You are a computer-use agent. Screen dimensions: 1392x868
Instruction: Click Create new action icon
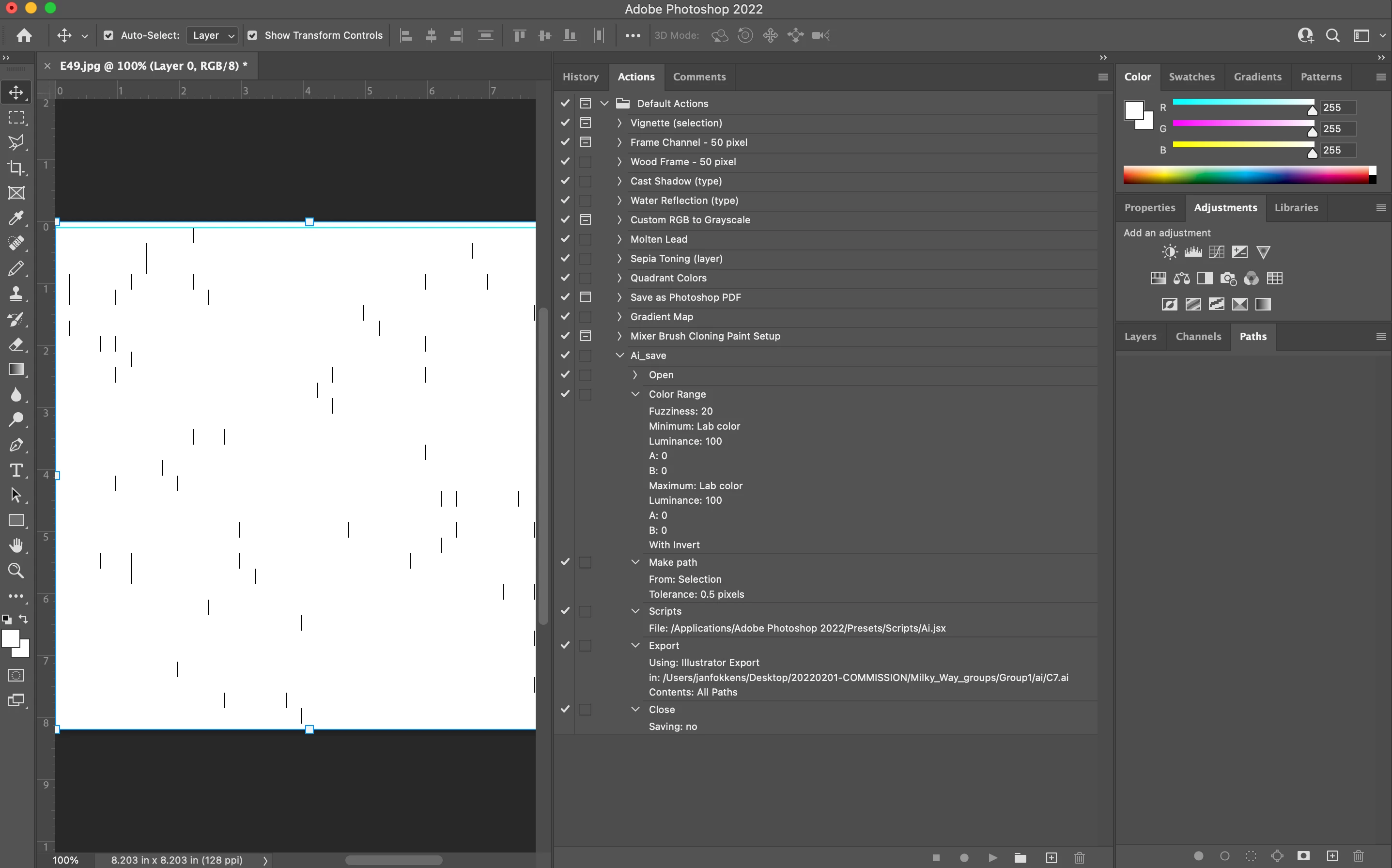click(1051, 857)
